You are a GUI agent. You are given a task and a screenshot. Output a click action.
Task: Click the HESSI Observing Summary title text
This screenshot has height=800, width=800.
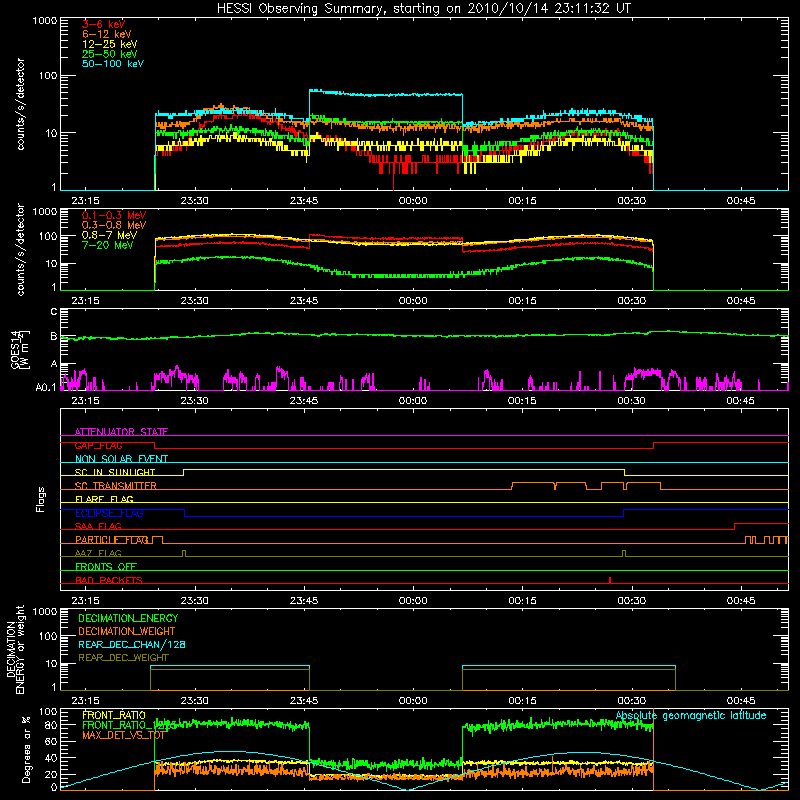pyautogui.click(x=424, y=8)
